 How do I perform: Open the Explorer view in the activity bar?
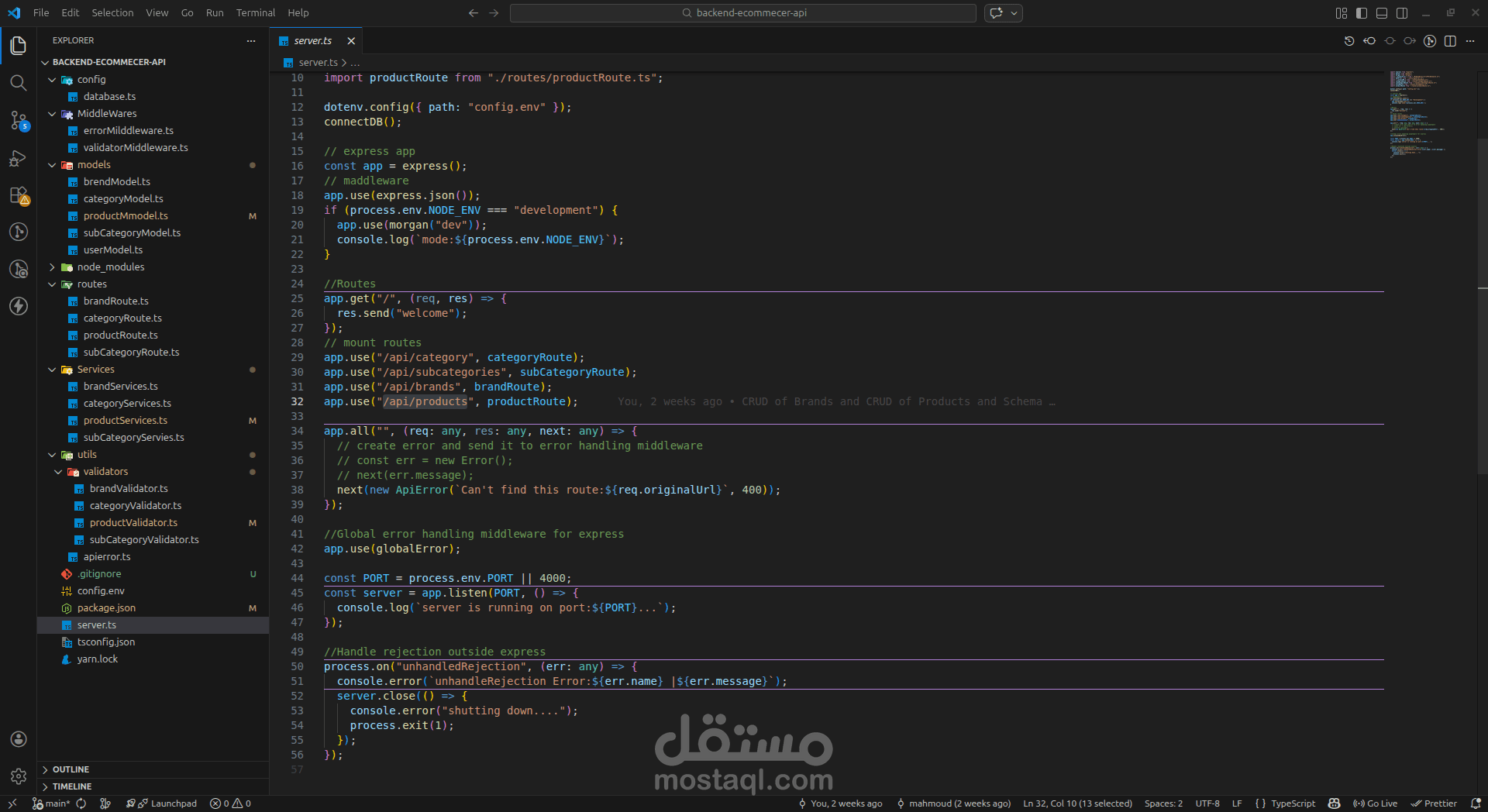tap(19, 46)
